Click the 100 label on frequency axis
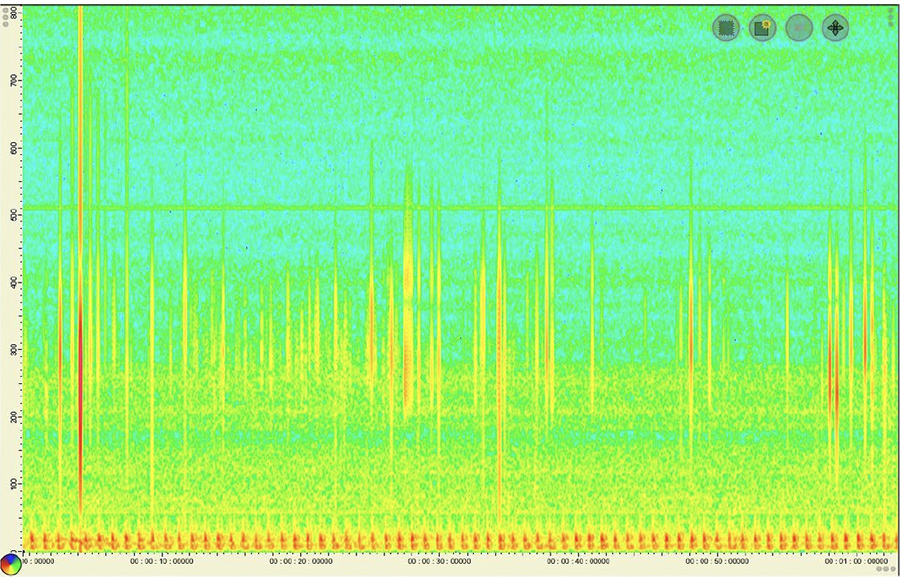This screenshot has height=581, width=900. pyautogui.click(x=15, y=485)
